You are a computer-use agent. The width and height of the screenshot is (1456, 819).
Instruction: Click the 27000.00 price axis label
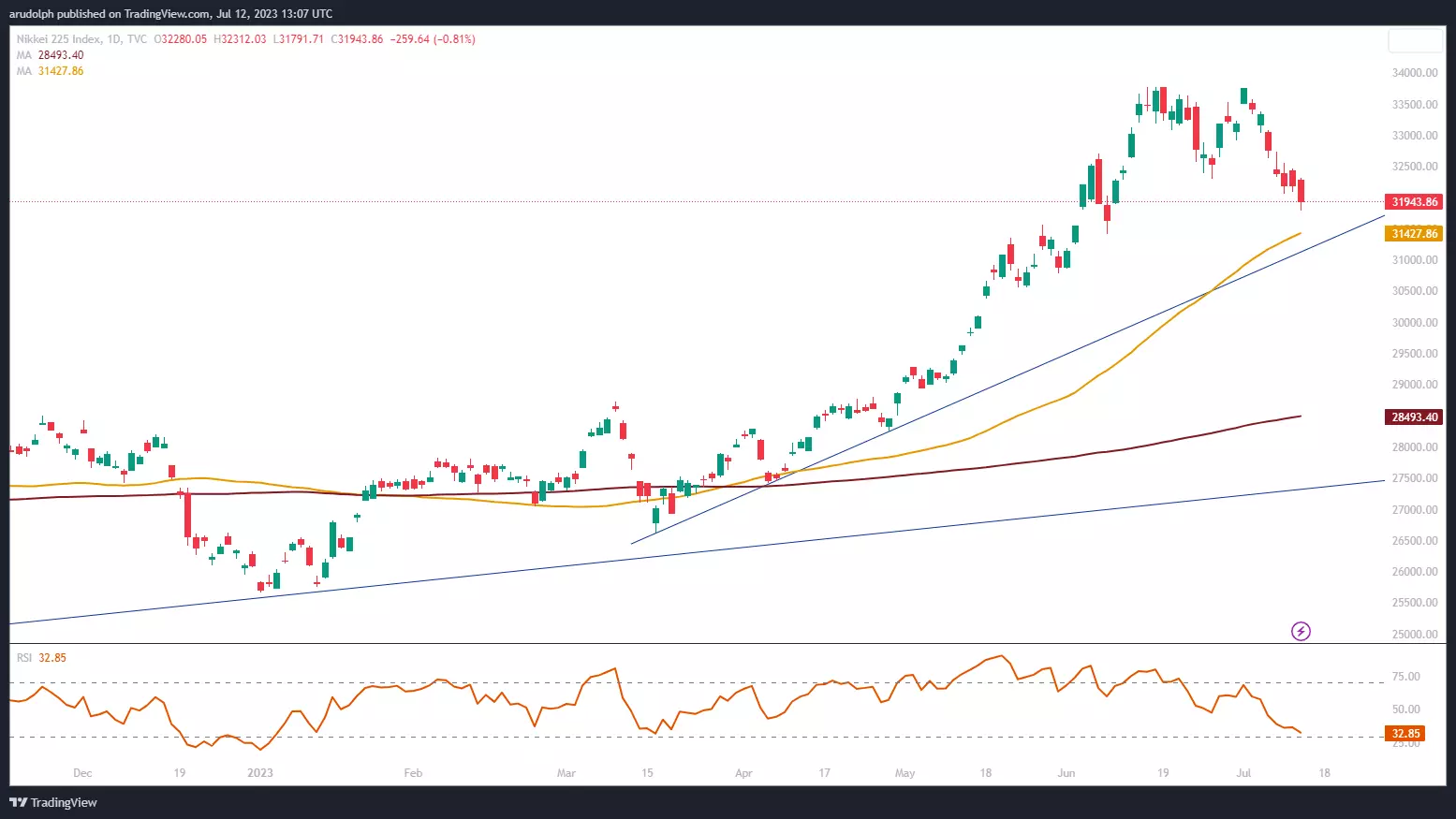[1415, 510]
